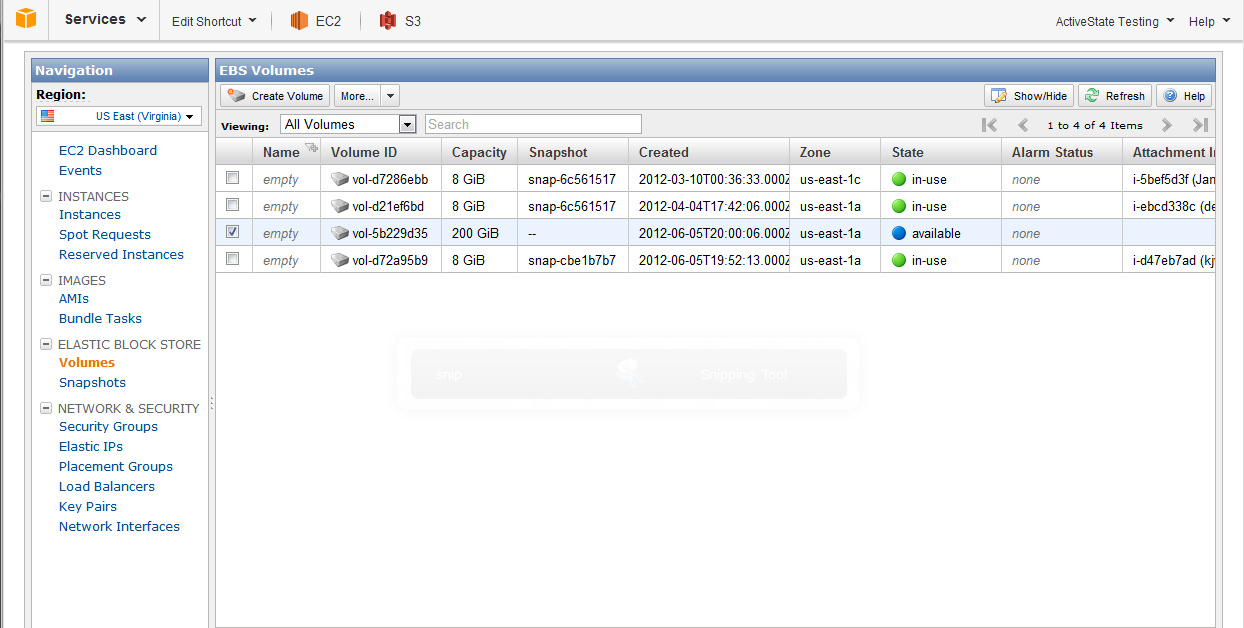Tick the checkbox for vol-d21ef6bd
Viewport: 1244px width, 628px height.
233,205
